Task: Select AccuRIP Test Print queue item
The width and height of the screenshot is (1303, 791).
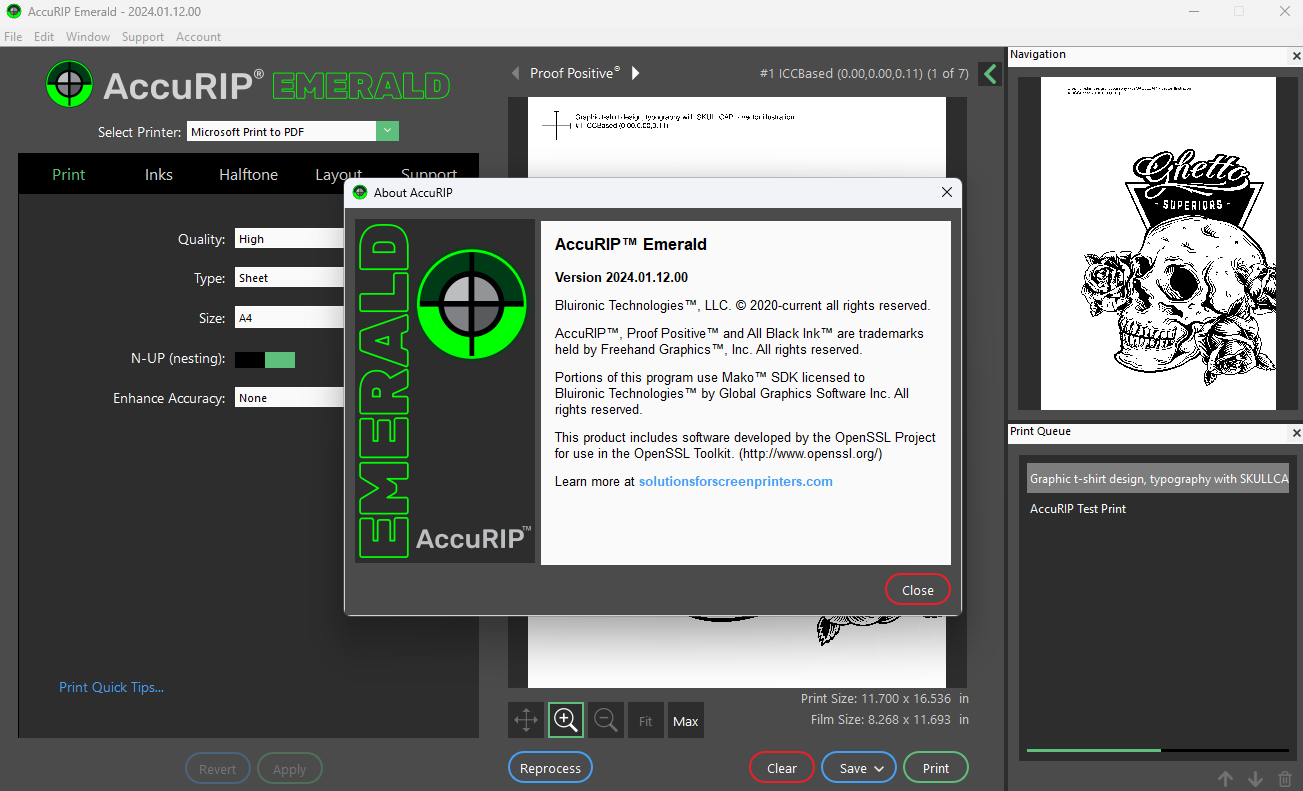Action: 1078,509
